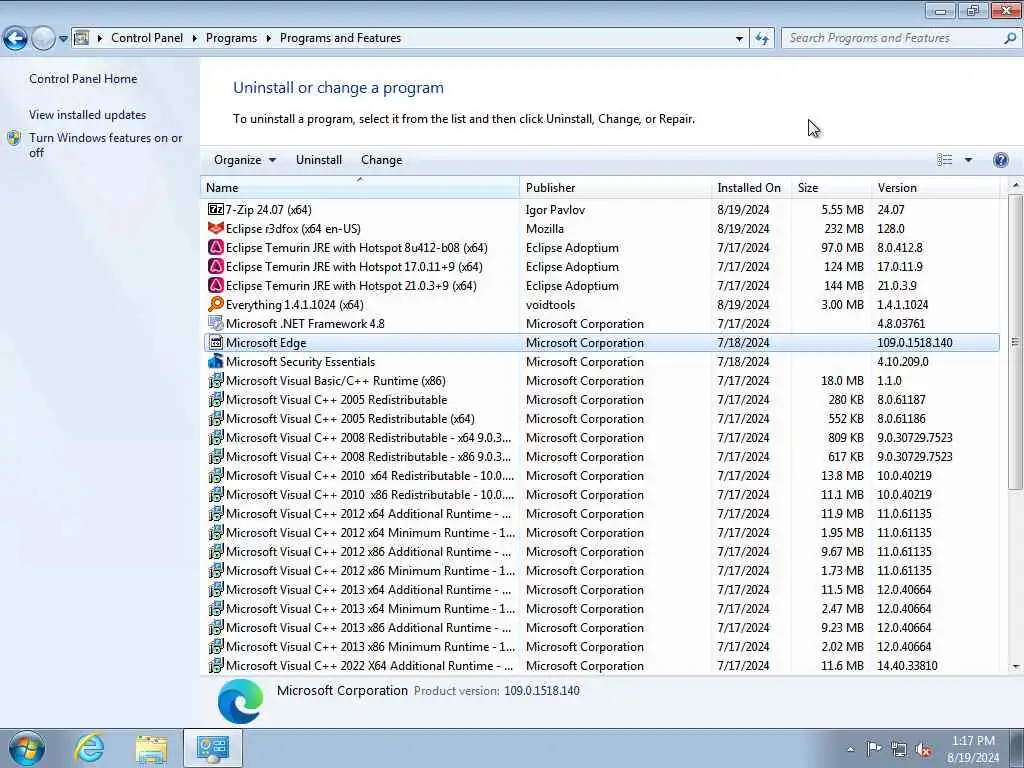
Task: Open the Help question mark icon
Action: click(1000, 160)
